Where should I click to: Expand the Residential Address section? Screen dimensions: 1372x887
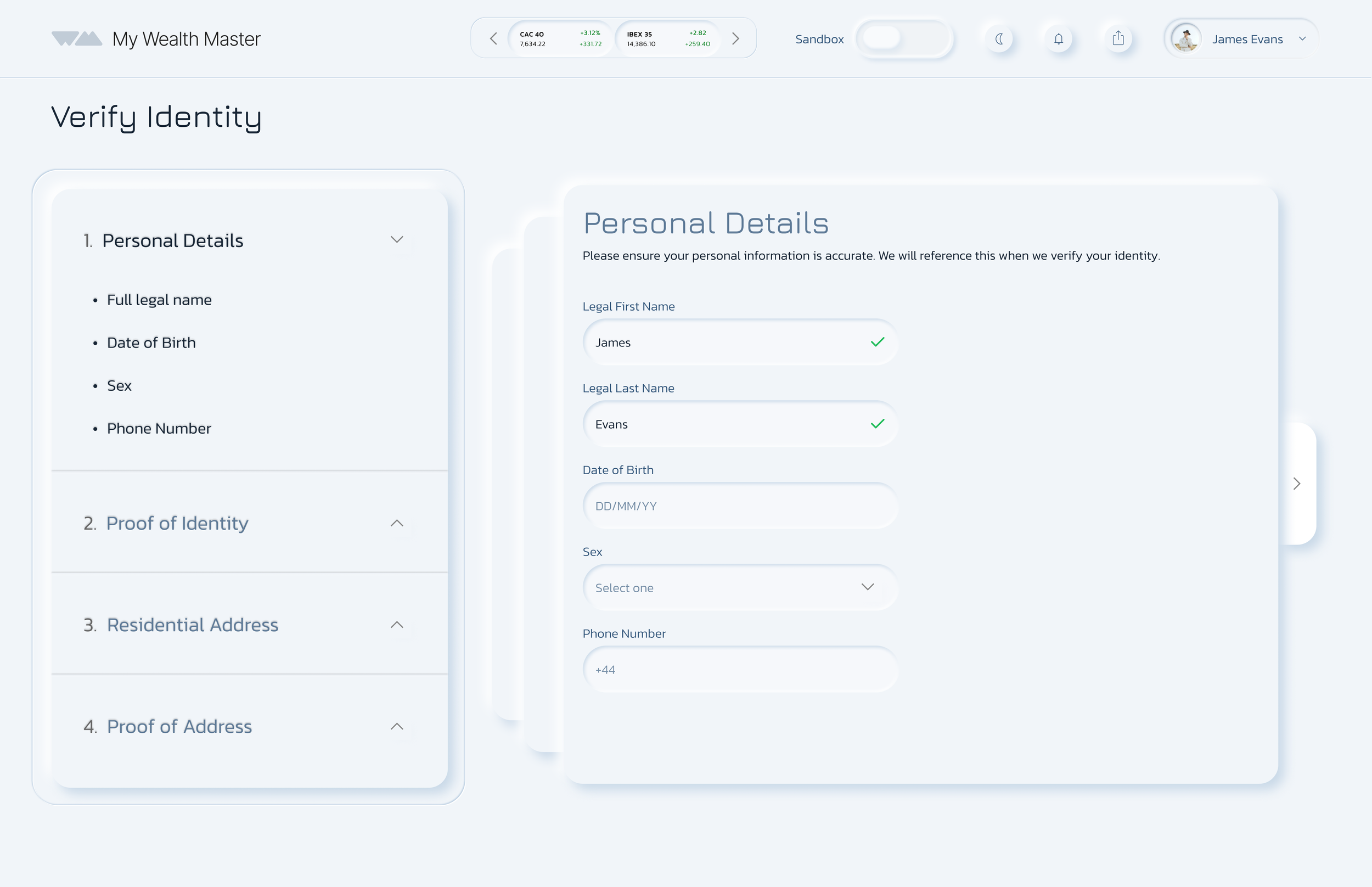point(397,625)
